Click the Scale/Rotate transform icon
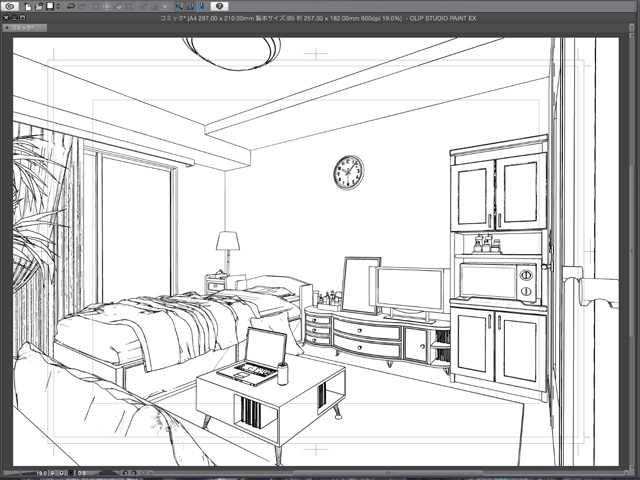 pyautogui.click(x=129, y=6)
